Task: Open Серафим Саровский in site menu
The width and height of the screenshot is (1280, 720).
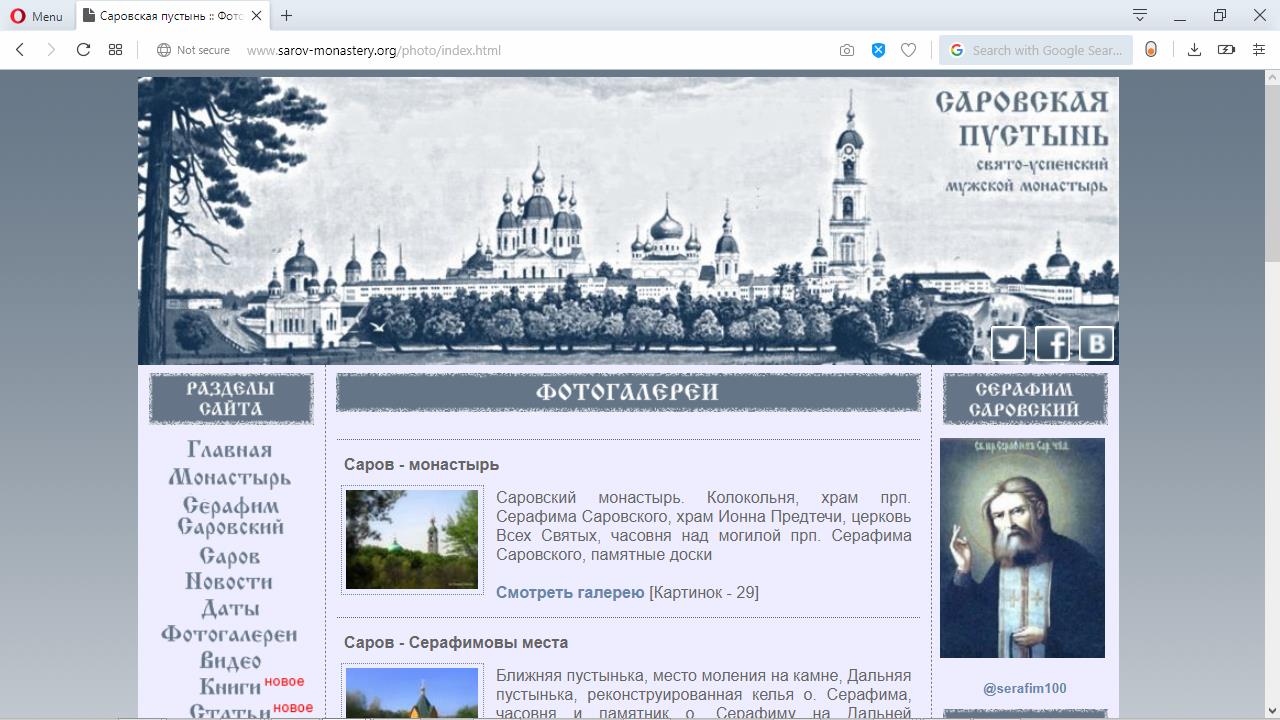Action: pos(231,516)
